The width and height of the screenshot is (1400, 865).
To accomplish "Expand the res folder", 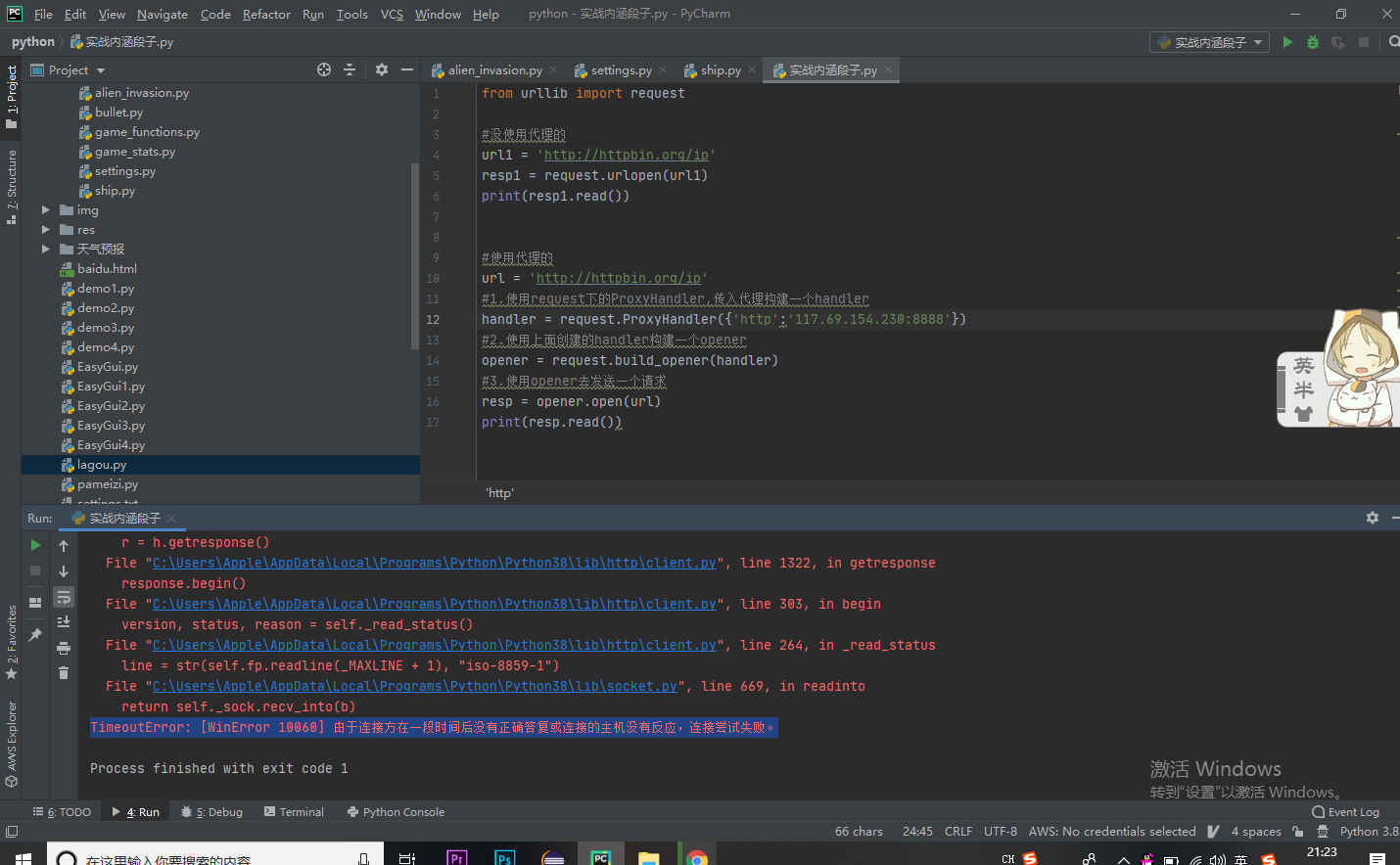I will (45, 230).
